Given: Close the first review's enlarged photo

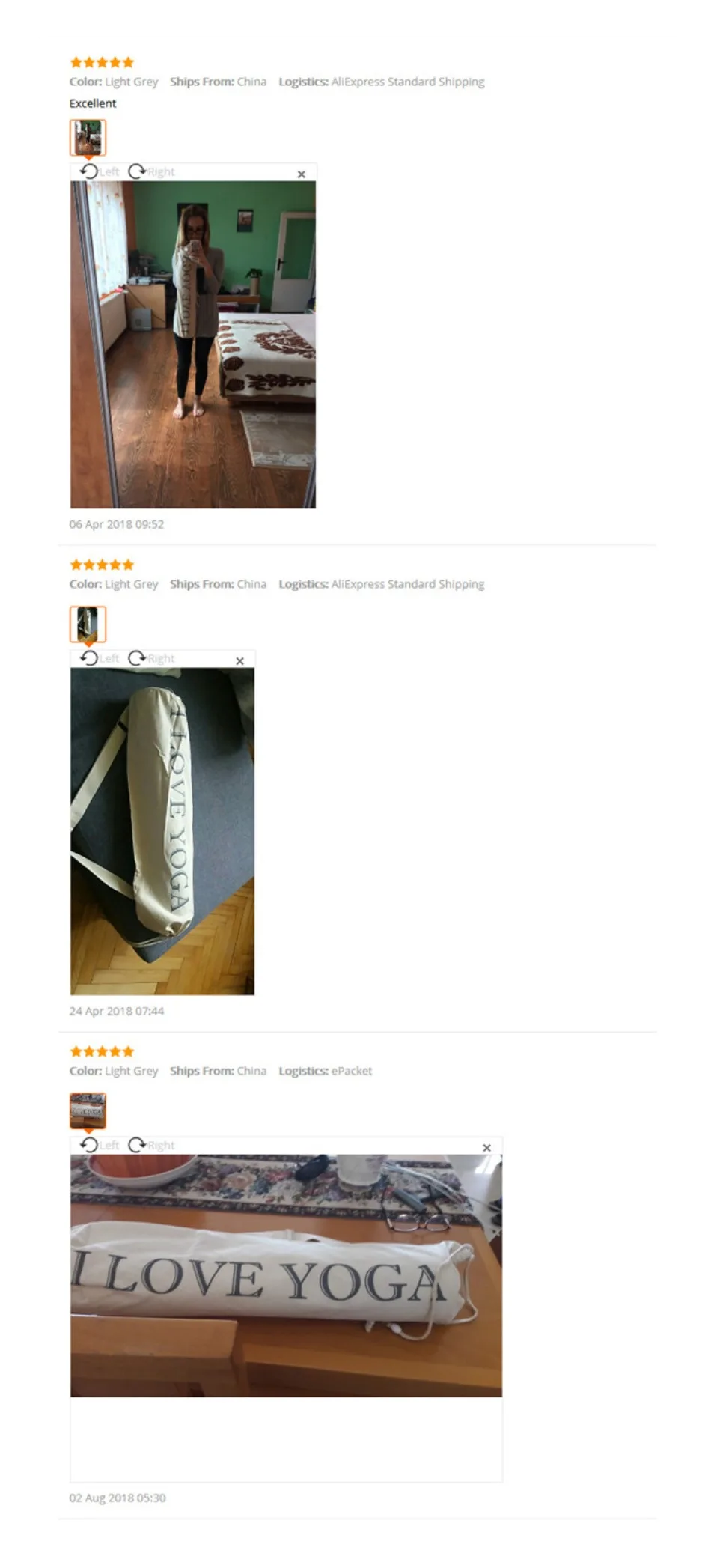Looking at the screenshot, I should coord(302,174).
